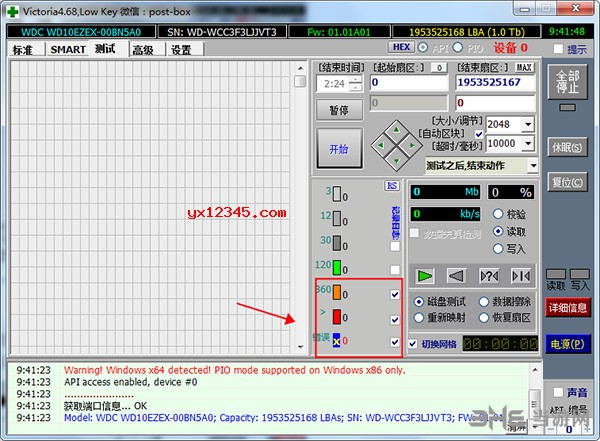
Task: Click the 暂停 pause button
Action: point(339,110)
